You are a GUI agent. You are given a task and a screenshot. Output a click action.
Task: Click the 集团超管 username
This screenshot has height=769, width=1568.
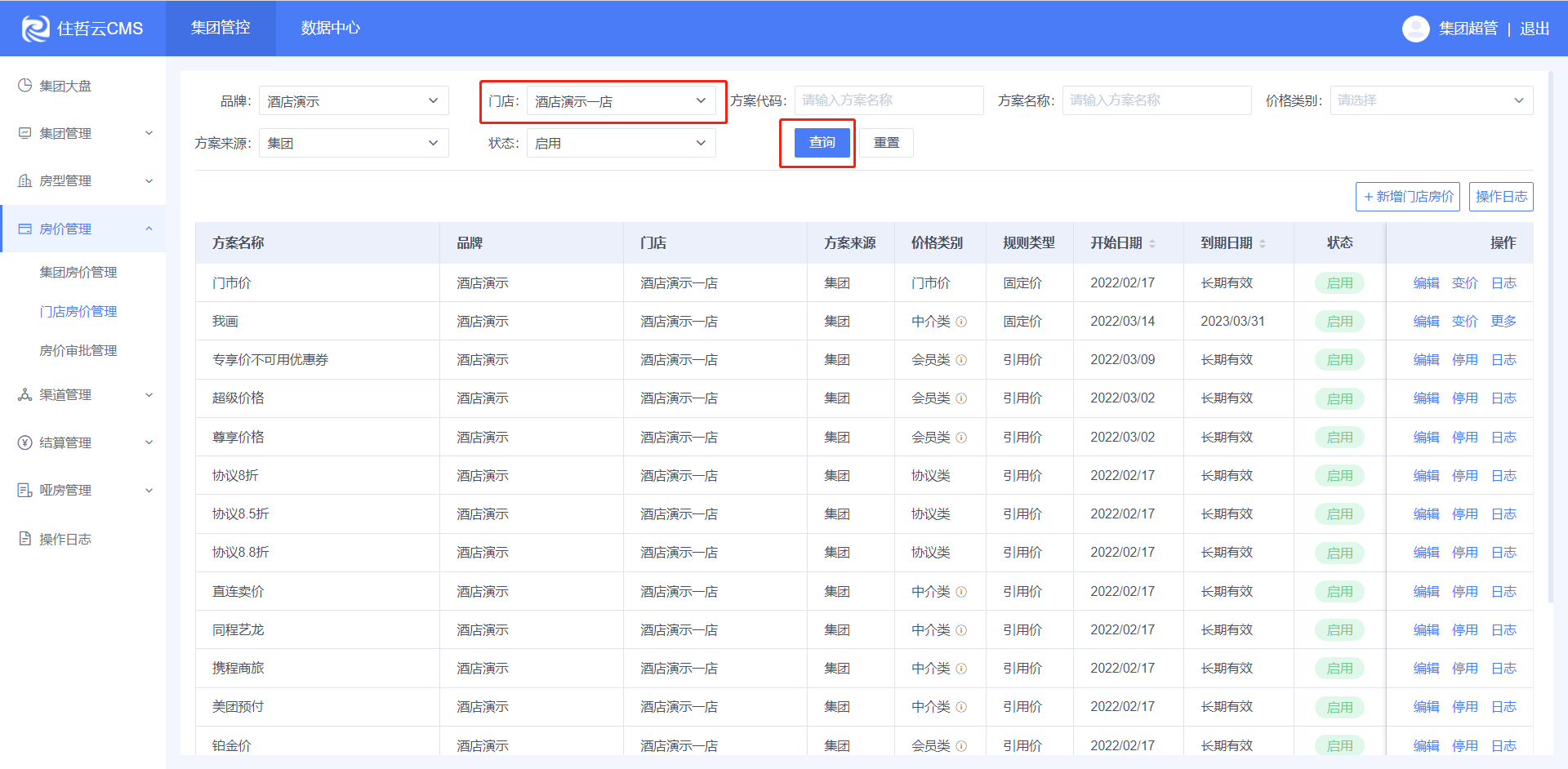(1468, 29)
